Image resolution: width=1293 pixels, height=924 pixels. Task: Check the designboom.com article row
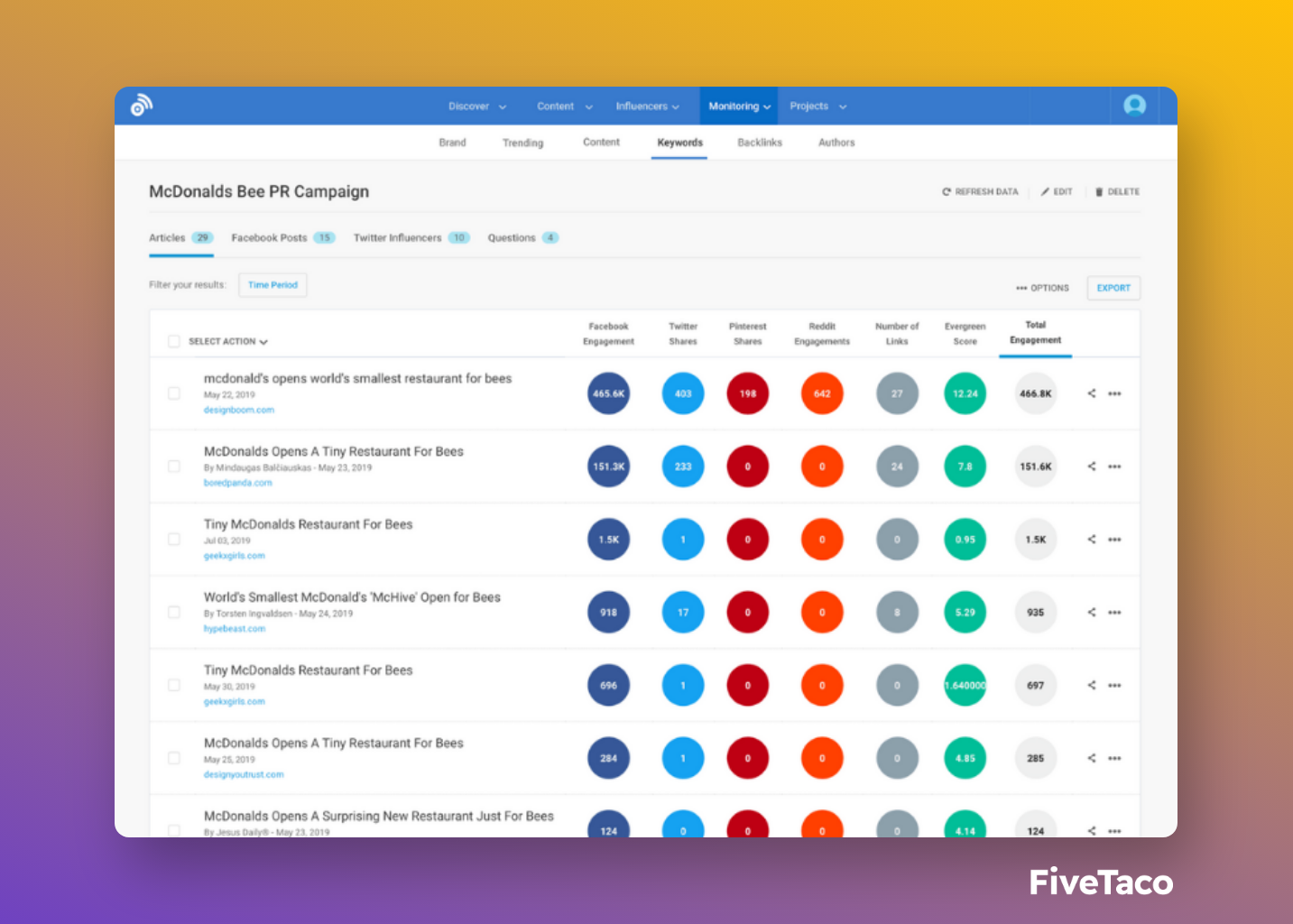pyautogui.click(x=174, y=393)
